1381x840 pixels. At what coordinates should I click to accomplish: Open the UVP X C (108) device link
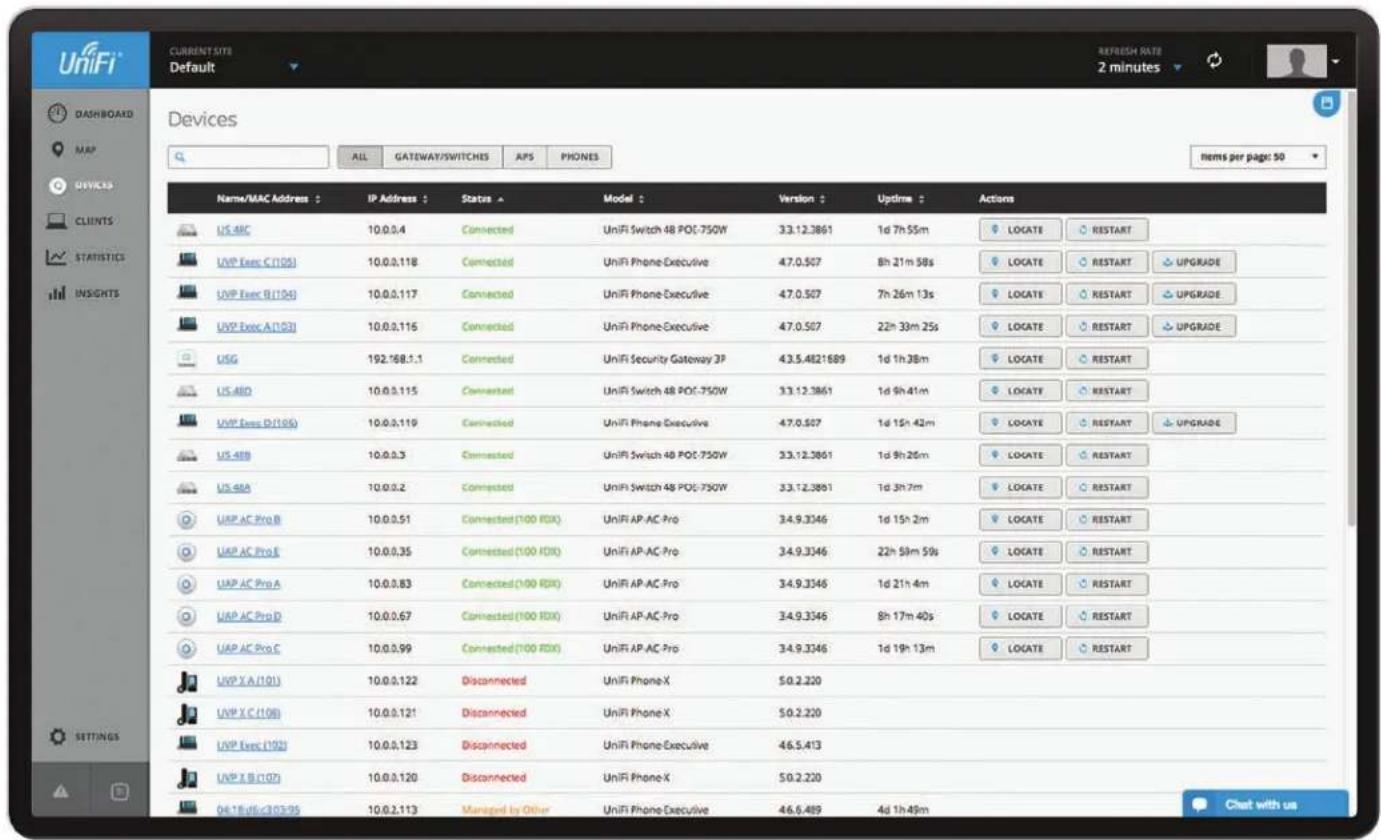click(249, 712)
